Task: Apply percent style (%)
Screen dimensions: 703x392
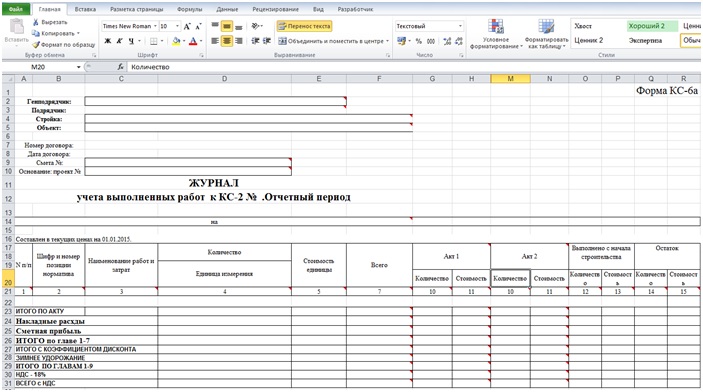Action: tap(418, 41)
